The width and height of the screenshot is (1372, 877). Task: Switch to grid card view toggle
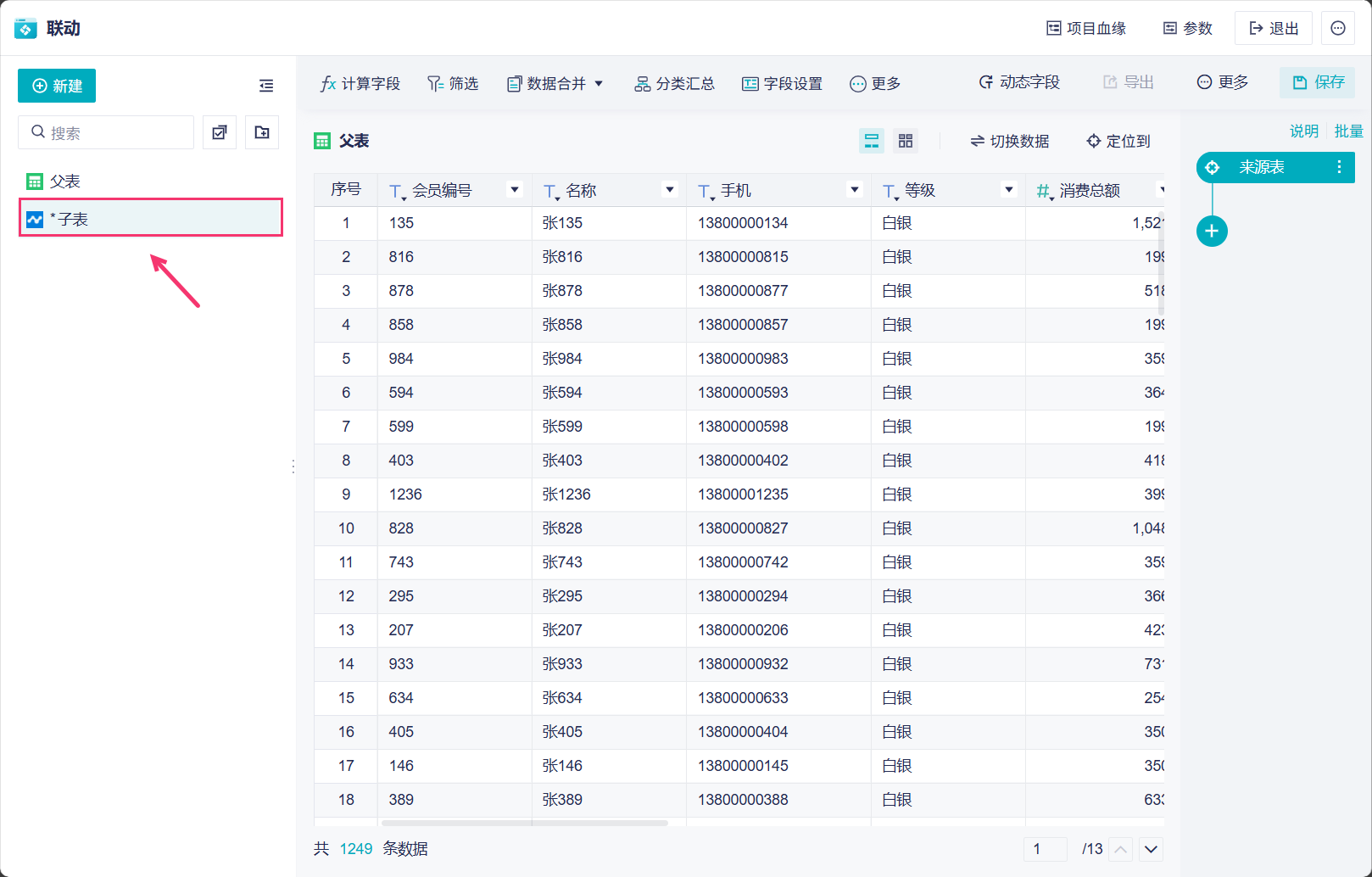point(906,141)
